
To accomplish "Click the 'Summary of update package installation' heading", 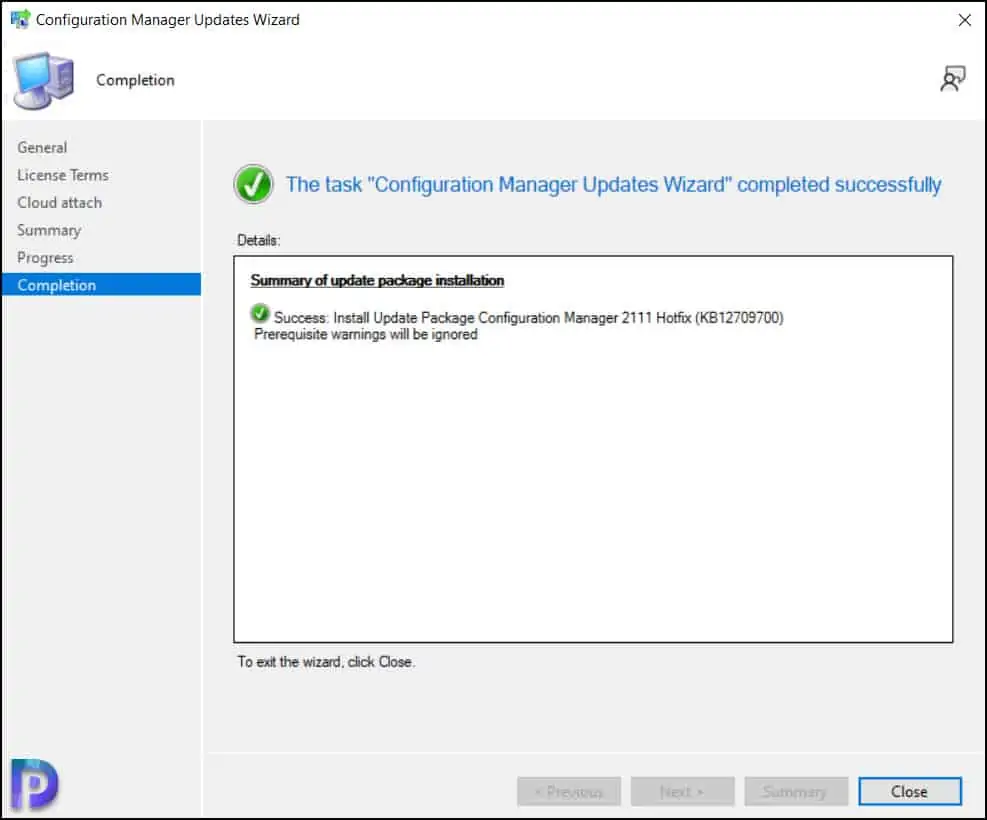I will [377, 280].
